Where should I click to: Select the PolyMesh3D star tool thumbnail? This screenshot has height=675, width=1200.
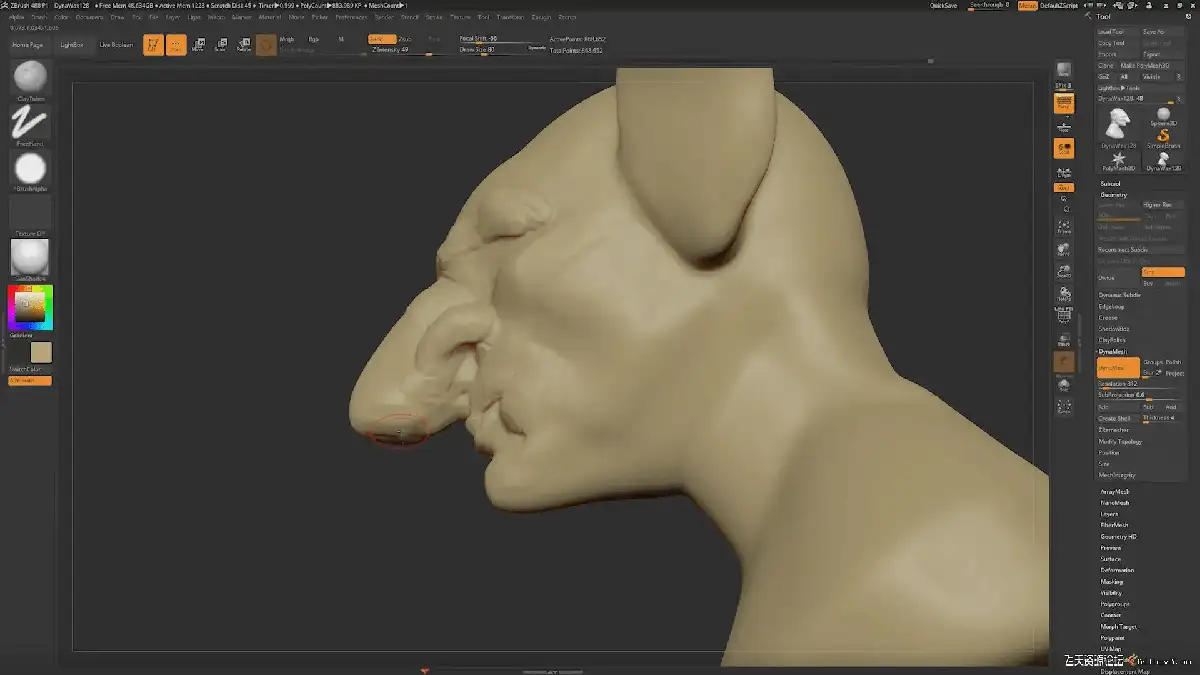pyautogui.click(x=1118, y=160)
